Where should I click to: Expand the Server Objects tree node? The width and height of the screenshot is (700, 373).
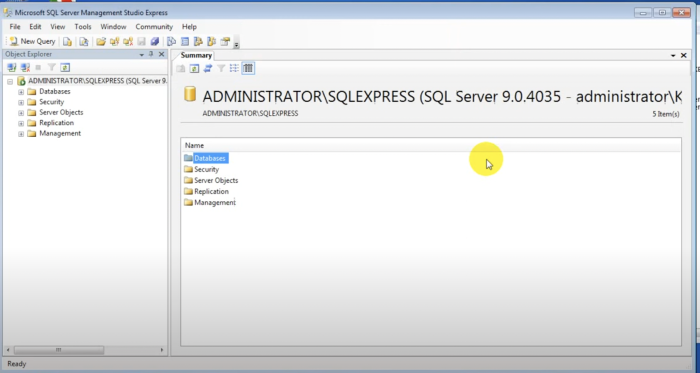pyautogui.click(x=21, y=113)
